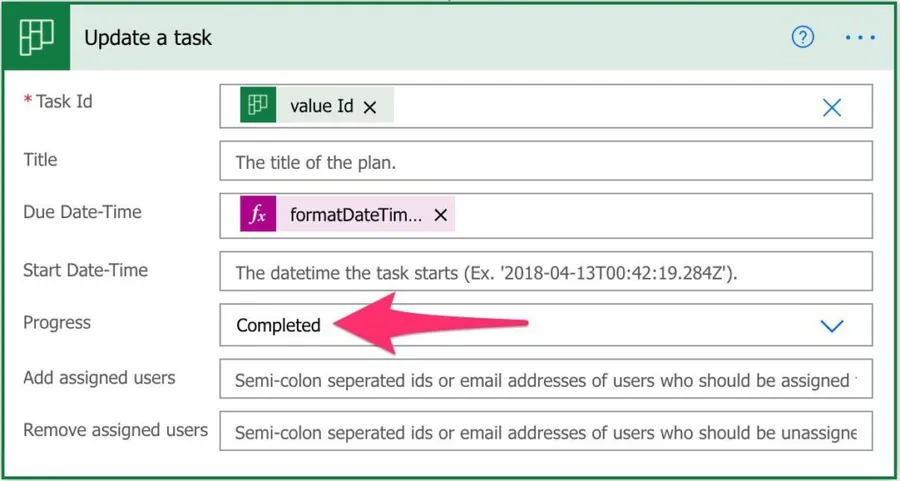Screen dimensions: 900x481
Task: Collapse the card via Update a task title
Action: click(148, 38)
